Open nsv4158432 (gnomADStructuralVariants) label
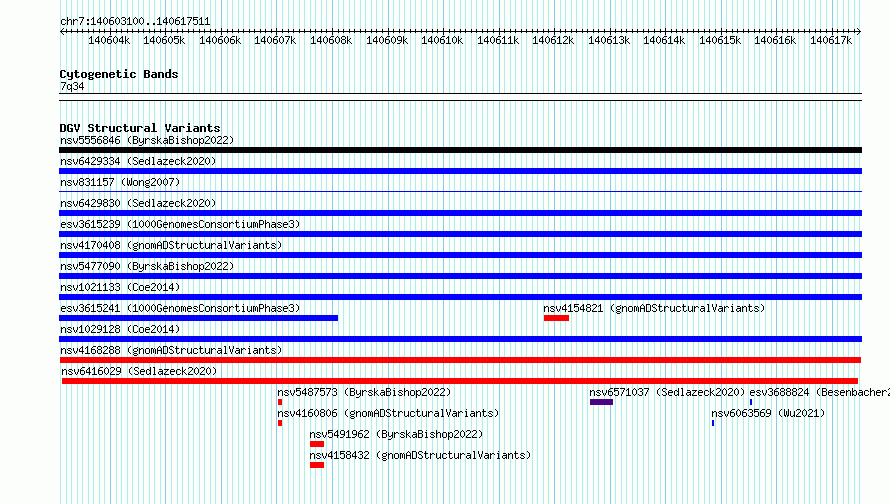 click(420, 455)
